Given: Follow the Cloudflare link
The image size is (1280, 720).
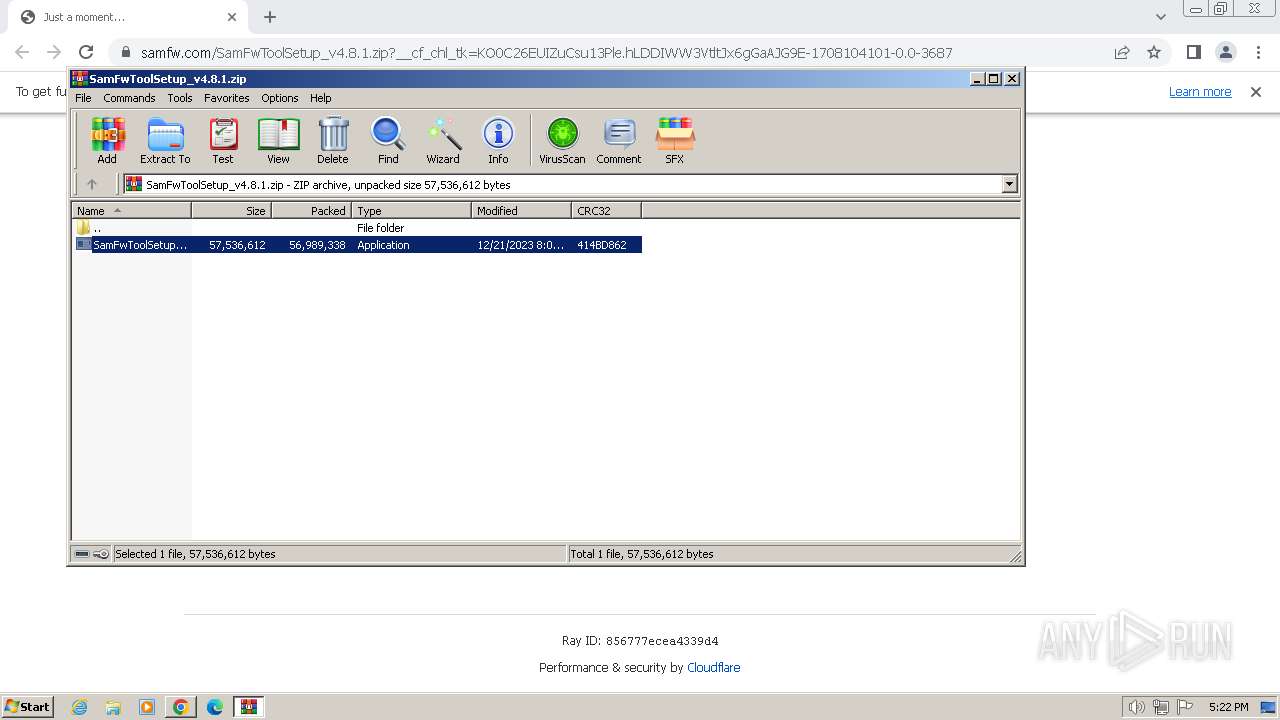Looking at the screenshot, I should [x=714, y=668].
